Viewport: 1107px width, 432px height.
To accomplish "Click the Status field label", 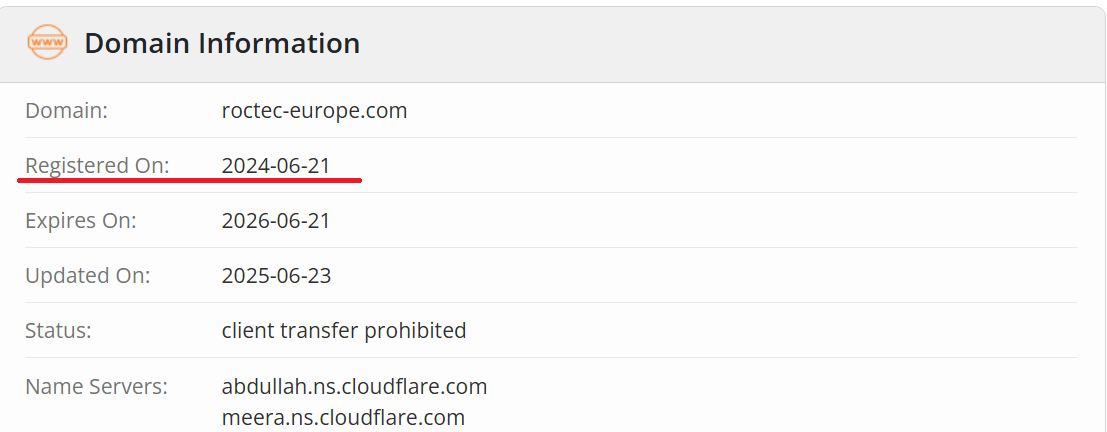I will click(x=58, y=330).
